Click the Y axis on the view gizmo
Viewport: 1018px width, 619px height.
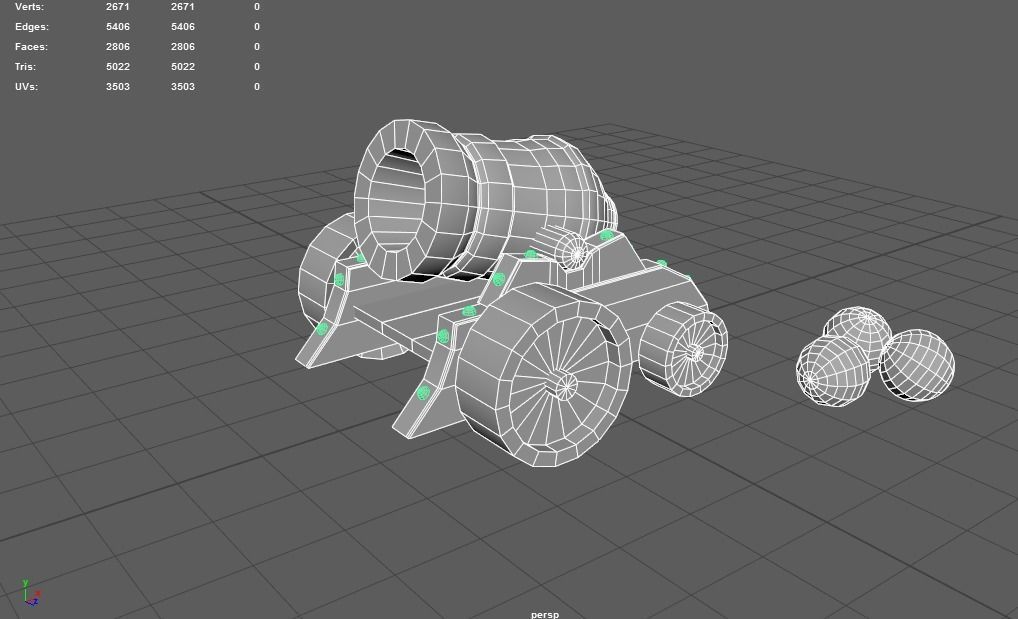[26, 582]
